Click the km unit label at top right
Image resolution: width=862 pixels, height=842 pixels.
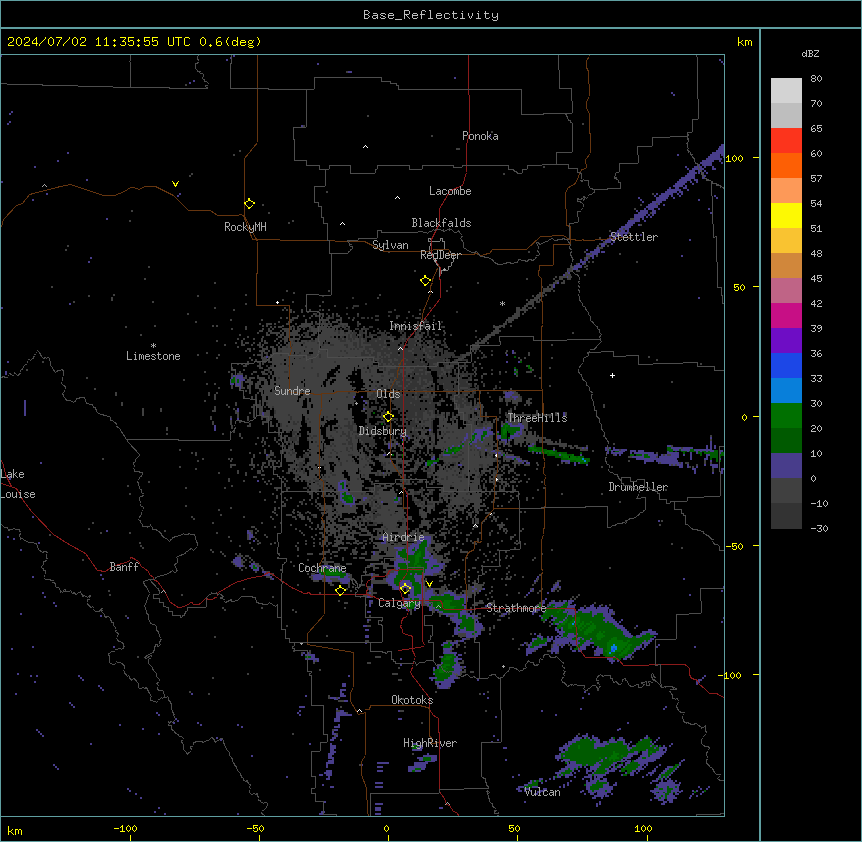click(x=744, y=42)
